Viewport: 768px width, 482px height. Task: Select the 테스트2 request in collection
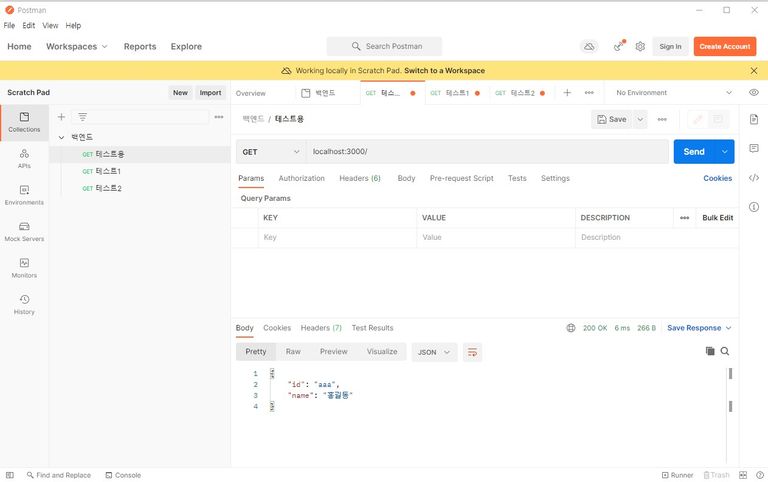coord(140,188)
